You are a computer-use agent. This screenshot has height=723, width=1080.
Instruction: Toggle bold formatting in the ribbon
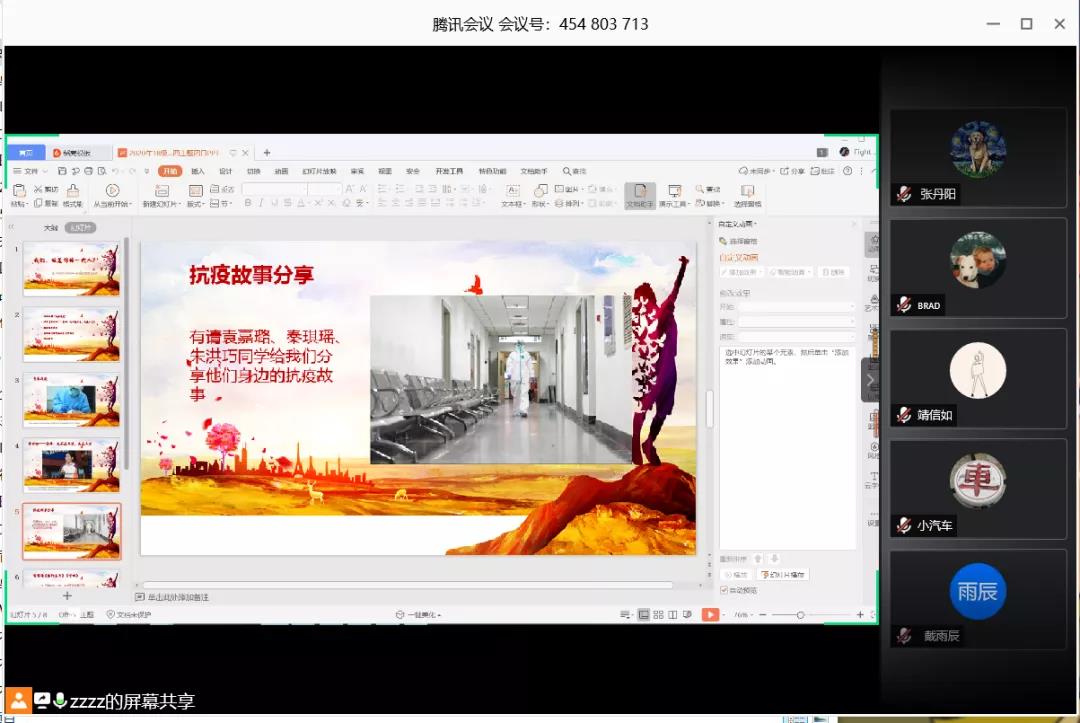point(248,203)
